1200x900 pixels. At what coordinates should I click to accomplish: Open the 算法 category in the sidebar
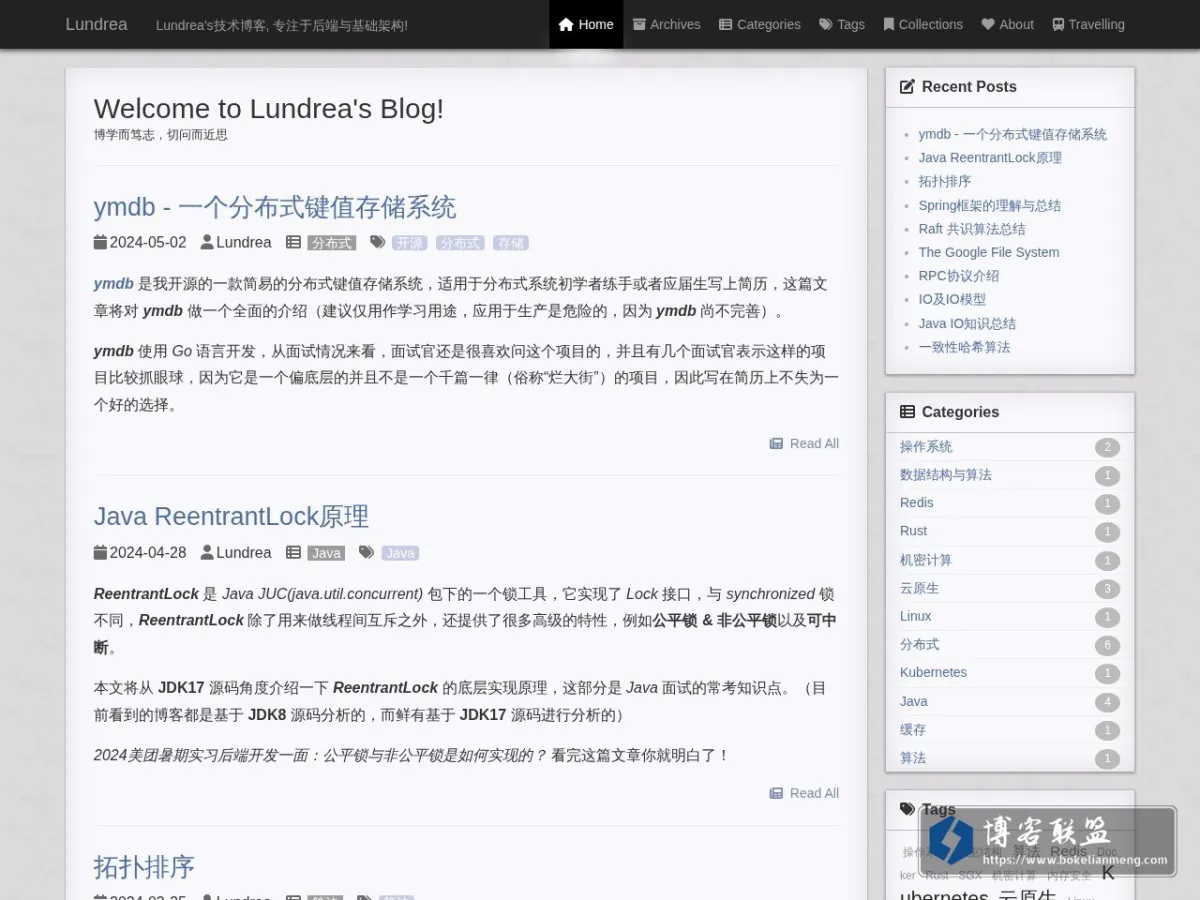click(913, 757)
